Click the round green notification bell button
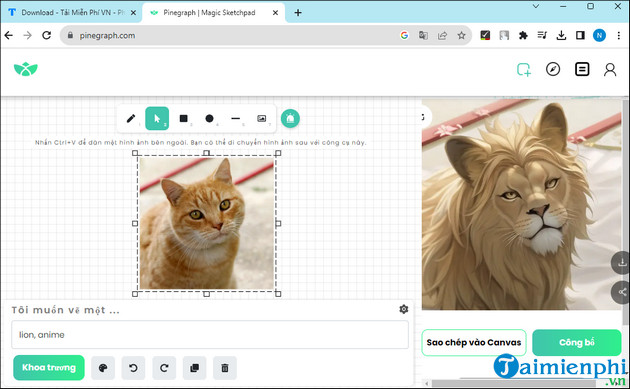The width and height of the screenshot is (630, 389). (x=290, y=119)
